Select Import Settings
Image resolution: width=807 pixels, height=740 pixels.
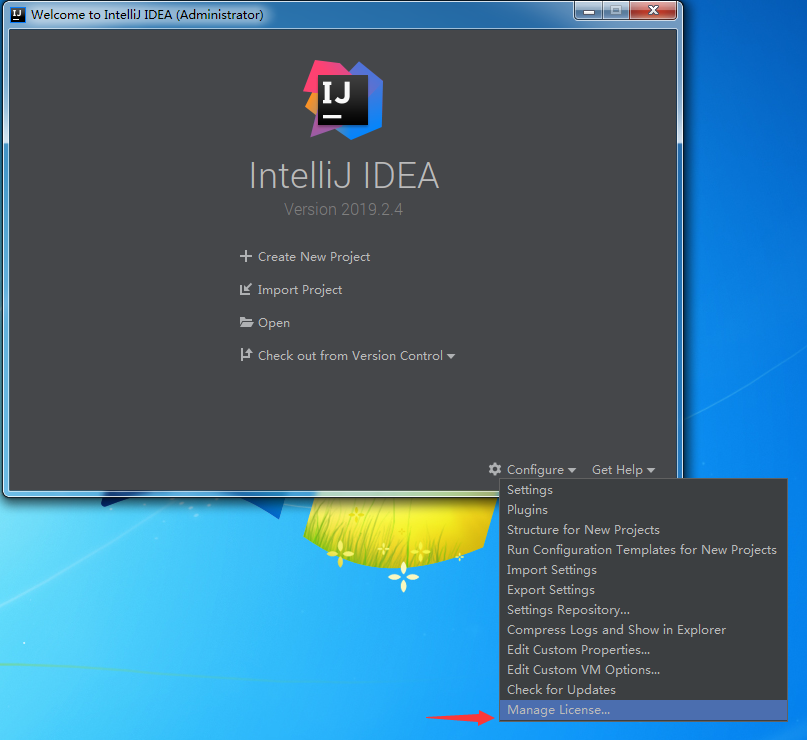[x=551, y=569]
